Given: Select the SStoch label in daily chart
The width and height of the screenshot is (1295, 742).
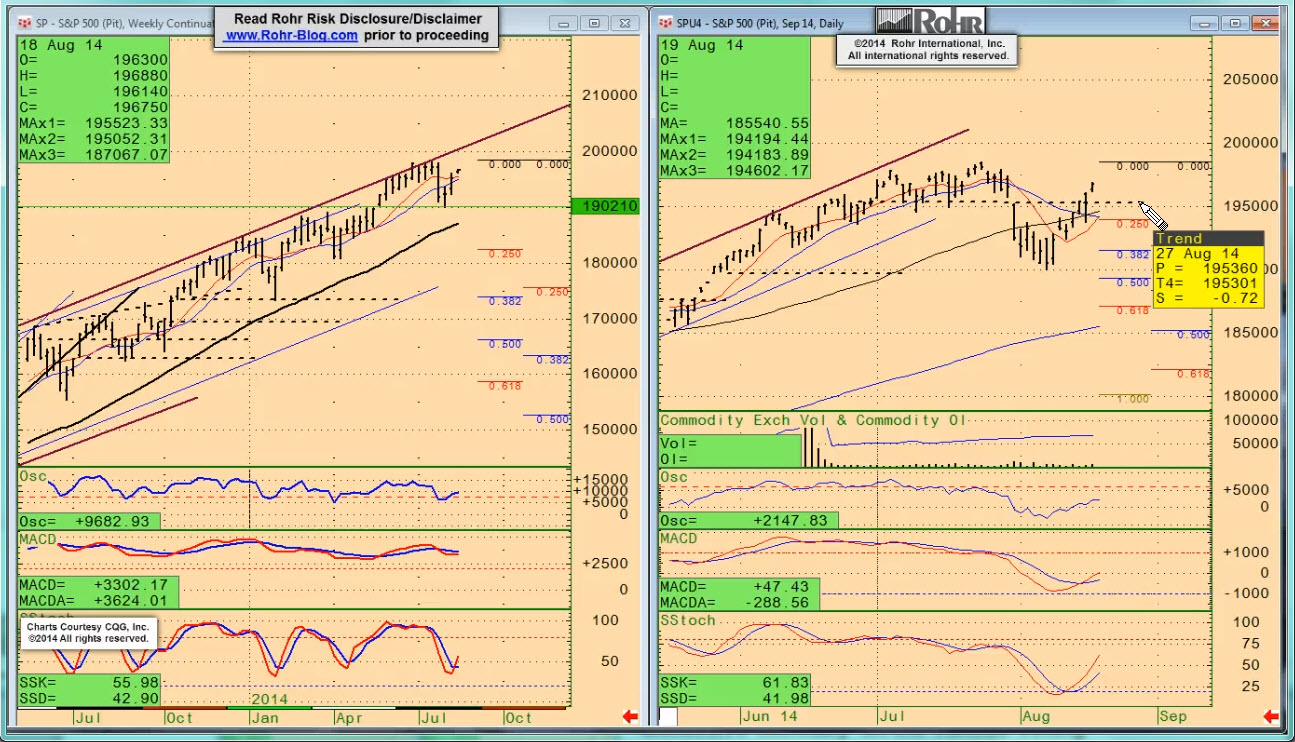Looking at the screenshot, I should [x=687, y=620].
